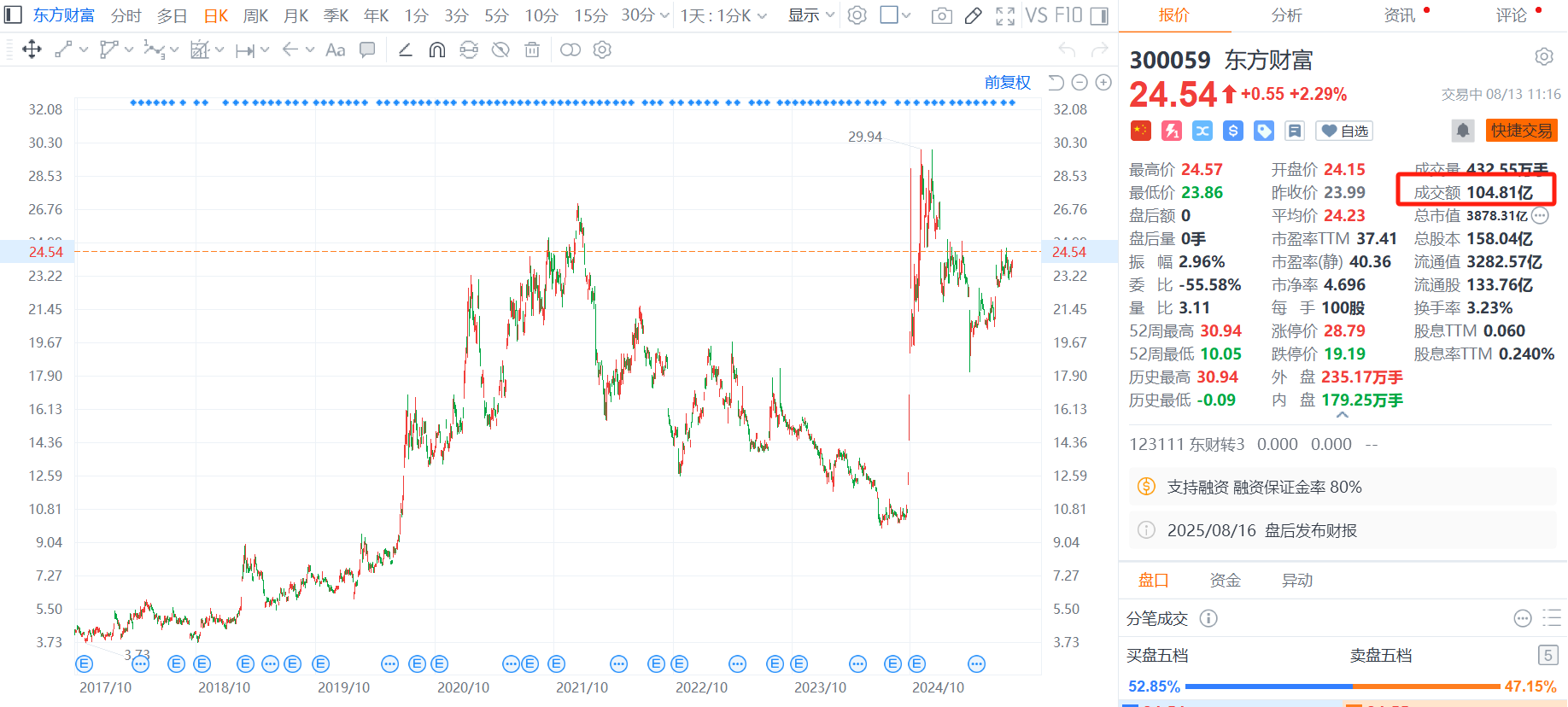Select the arrow annotation tool
The height and width of the screenshot is (707, 1568).
290,50
